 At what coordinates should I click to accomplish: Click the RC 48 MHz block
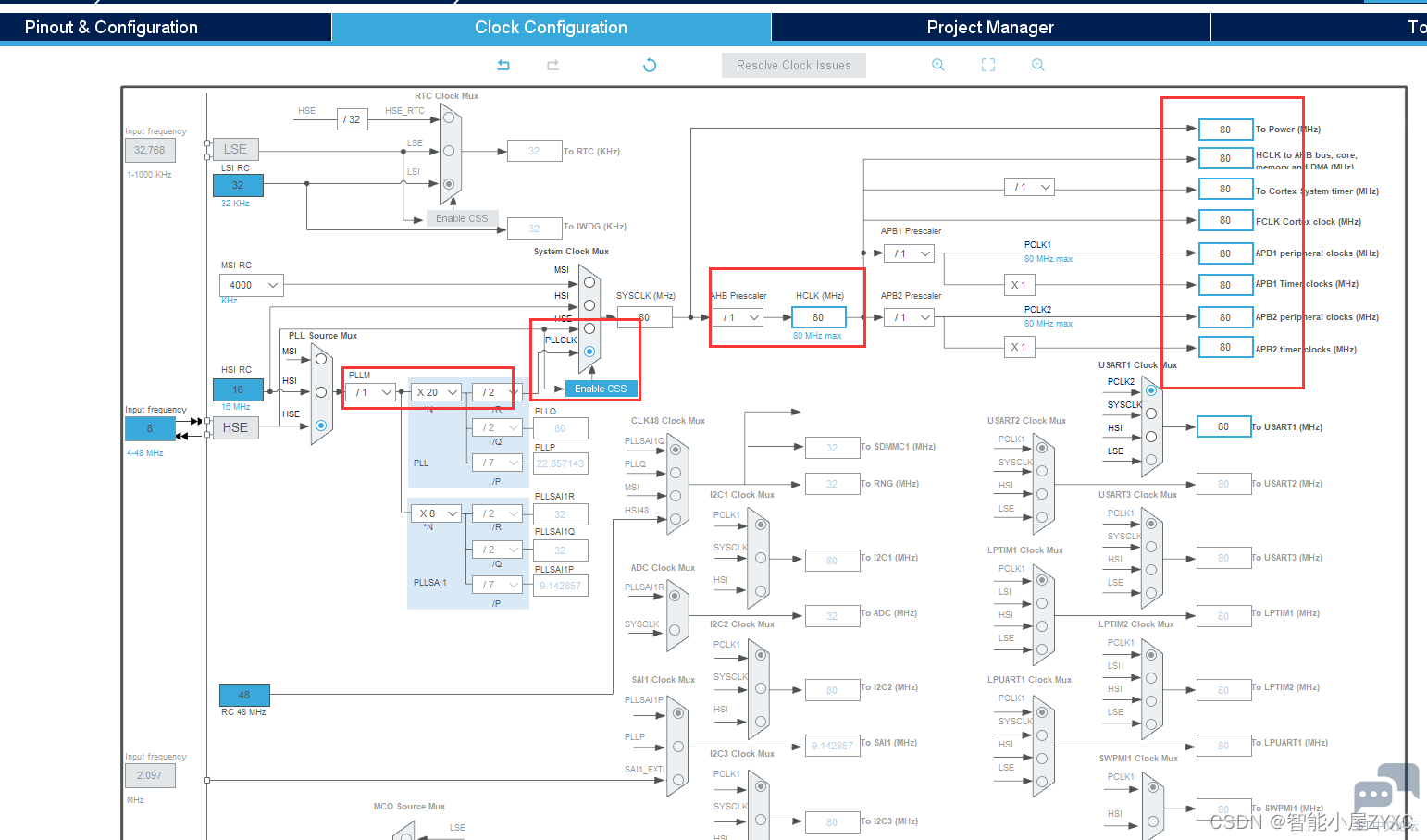[244, 695]
